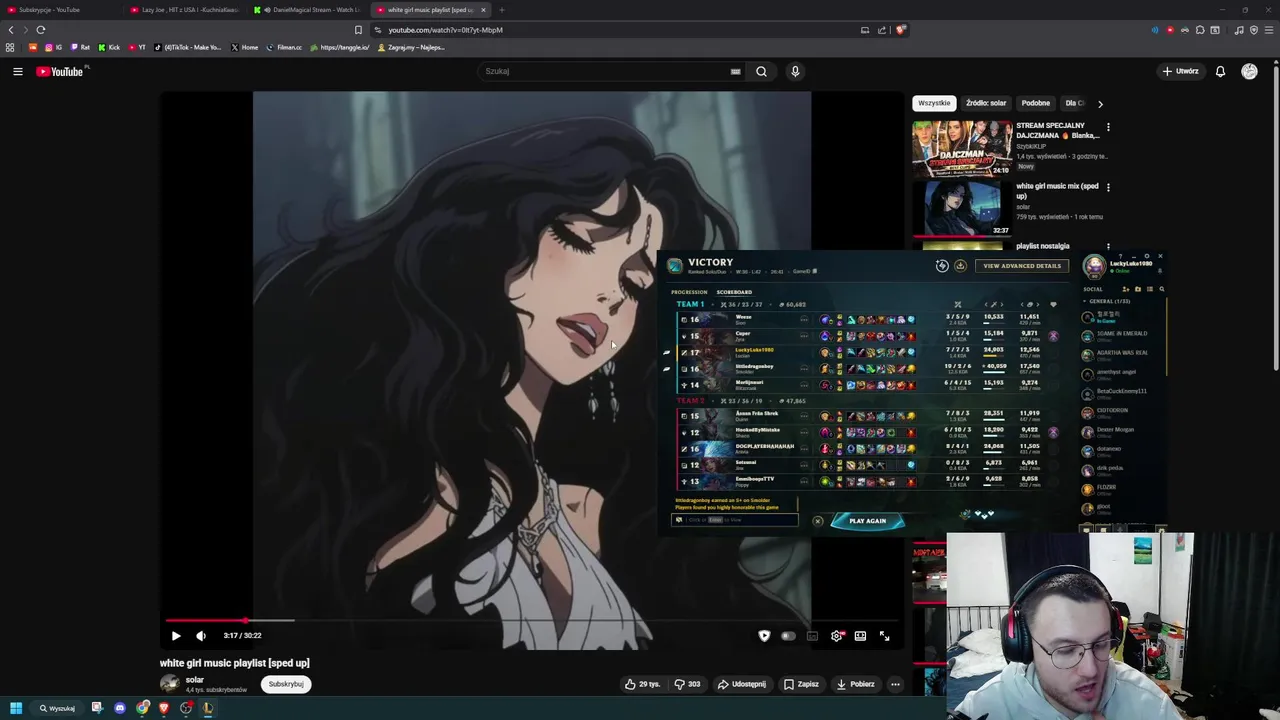
Task: Switch to Lazy Joe browser tab
Action: pyautogui.click(x=185, y=9)
